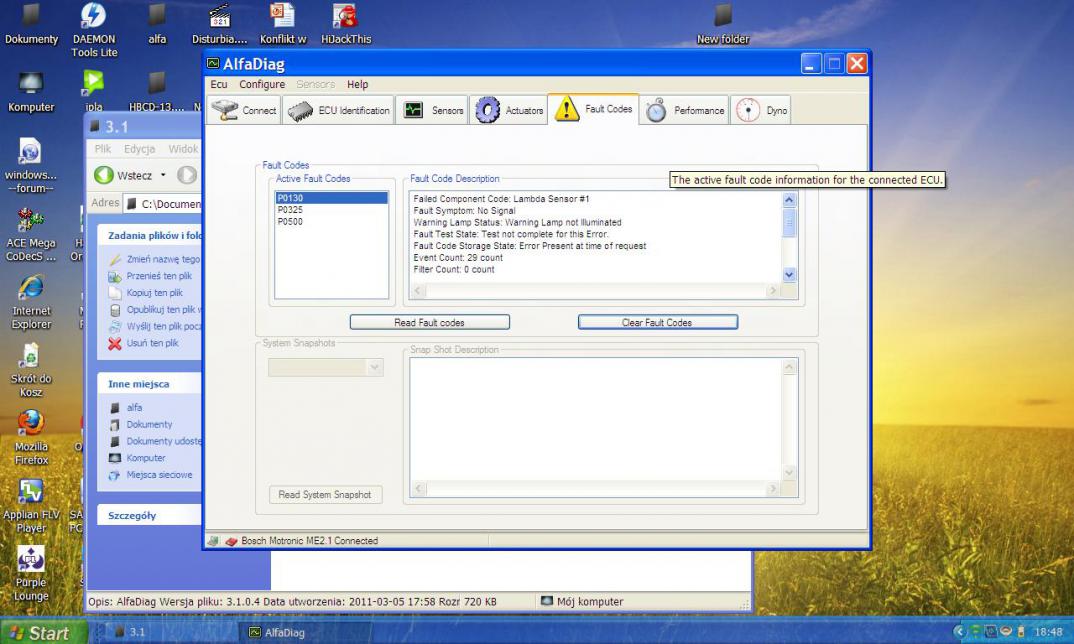This screenshot has width=1074, height=644.
Task: Click the Performance stopwatch icon tab
Action: click(685, 111)
